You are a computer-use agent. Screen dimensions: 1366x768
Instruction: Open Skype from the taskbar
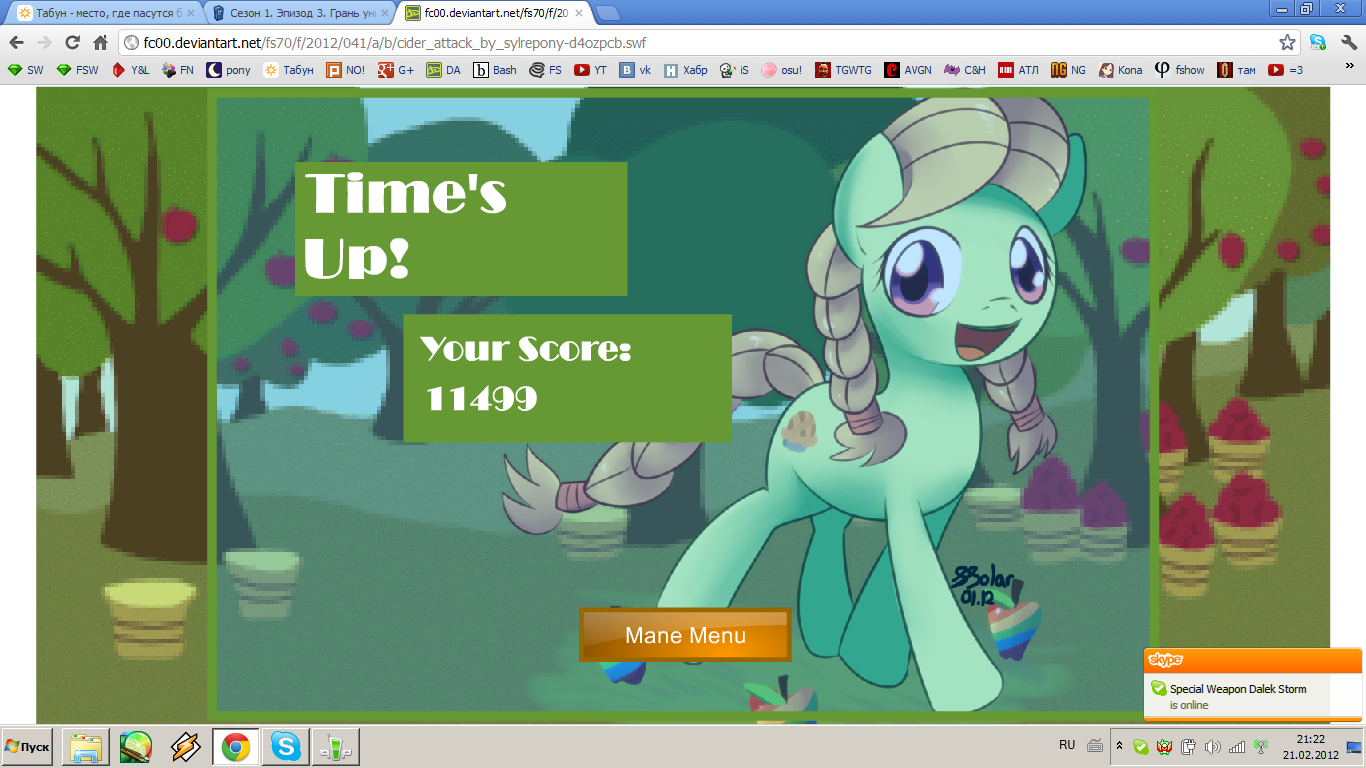[x=286, y=747]
